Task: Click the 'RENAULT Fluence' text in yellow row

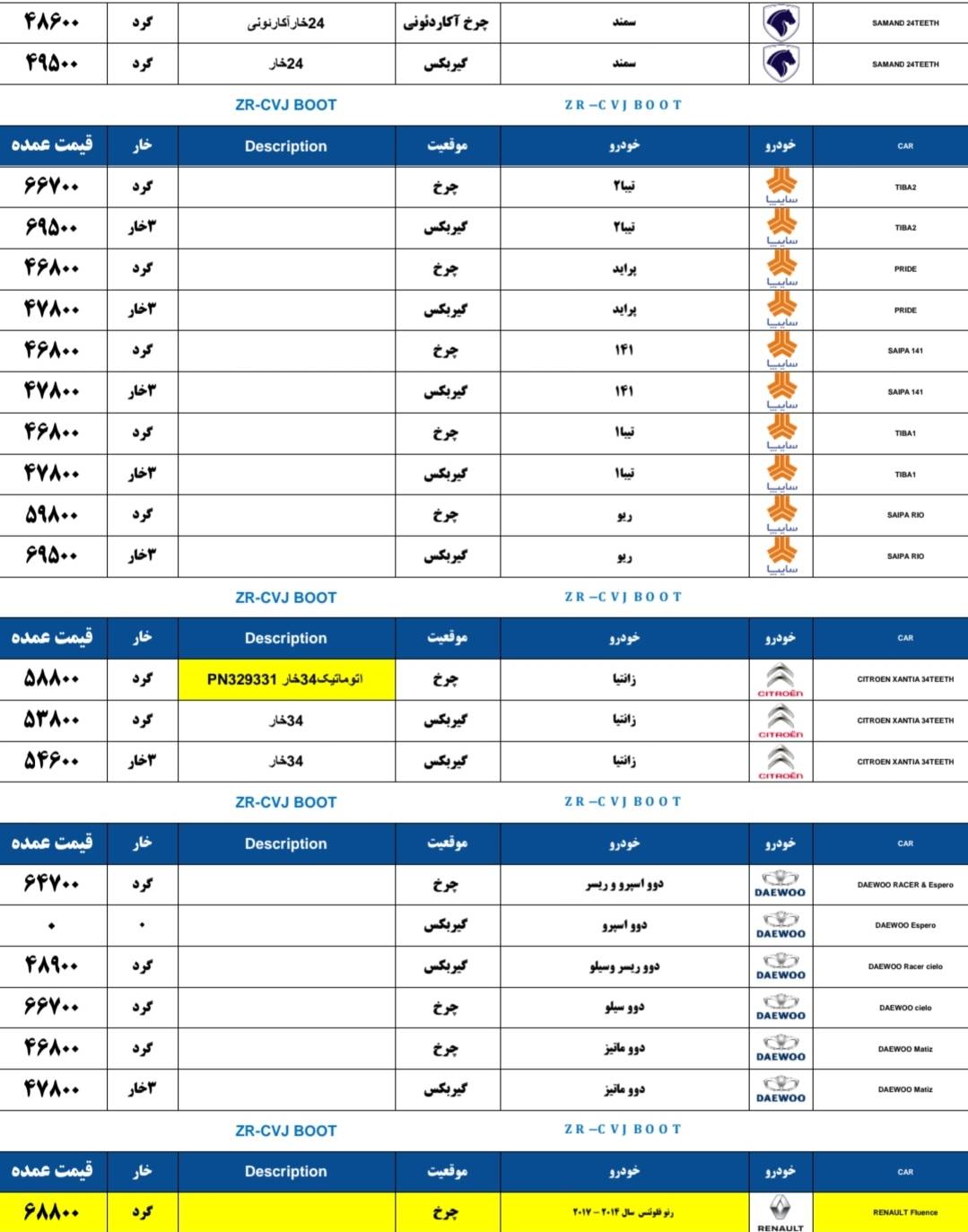Action: pyautogui.click(x=905, y=1212)
